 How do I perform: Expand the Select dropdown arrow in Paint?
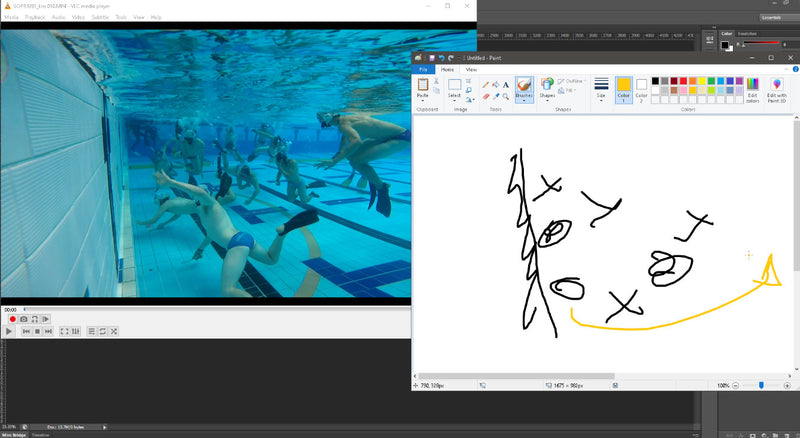tap(455, 101)
